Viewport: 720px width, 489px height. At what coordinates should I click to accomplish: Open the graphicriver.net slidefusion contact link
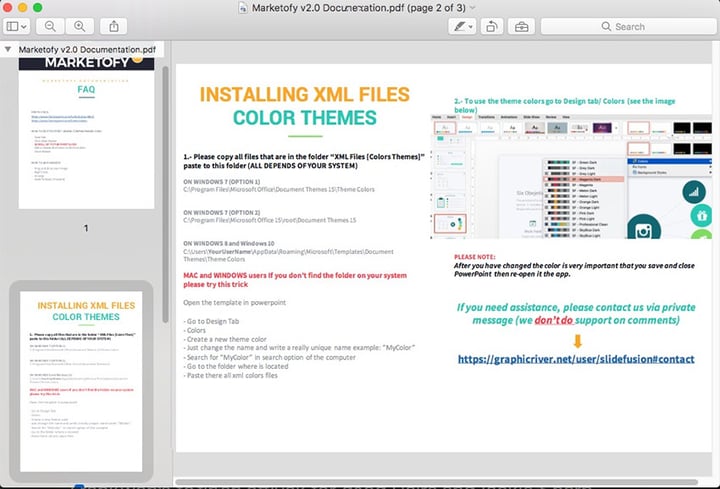(576, 359)
